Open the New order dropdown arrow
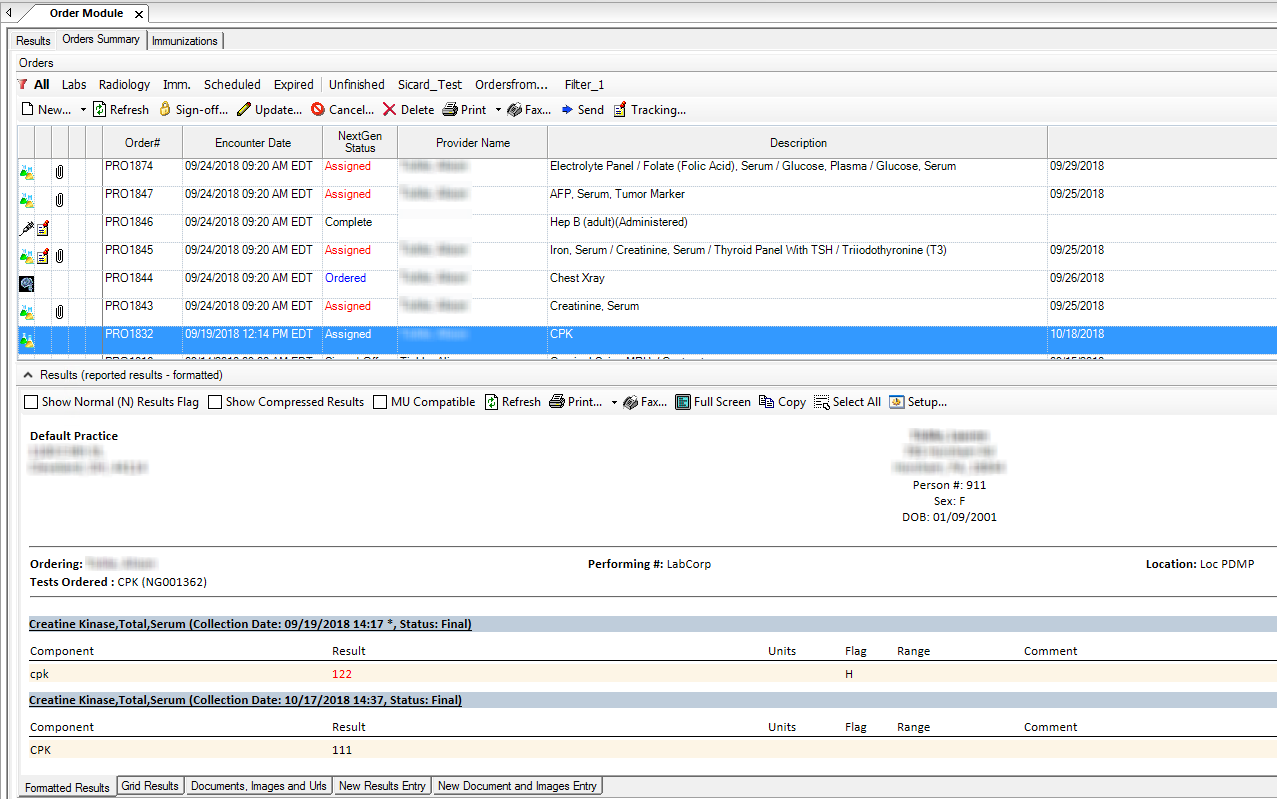Viewport: 1277px width, 799px height. (82, 110)
